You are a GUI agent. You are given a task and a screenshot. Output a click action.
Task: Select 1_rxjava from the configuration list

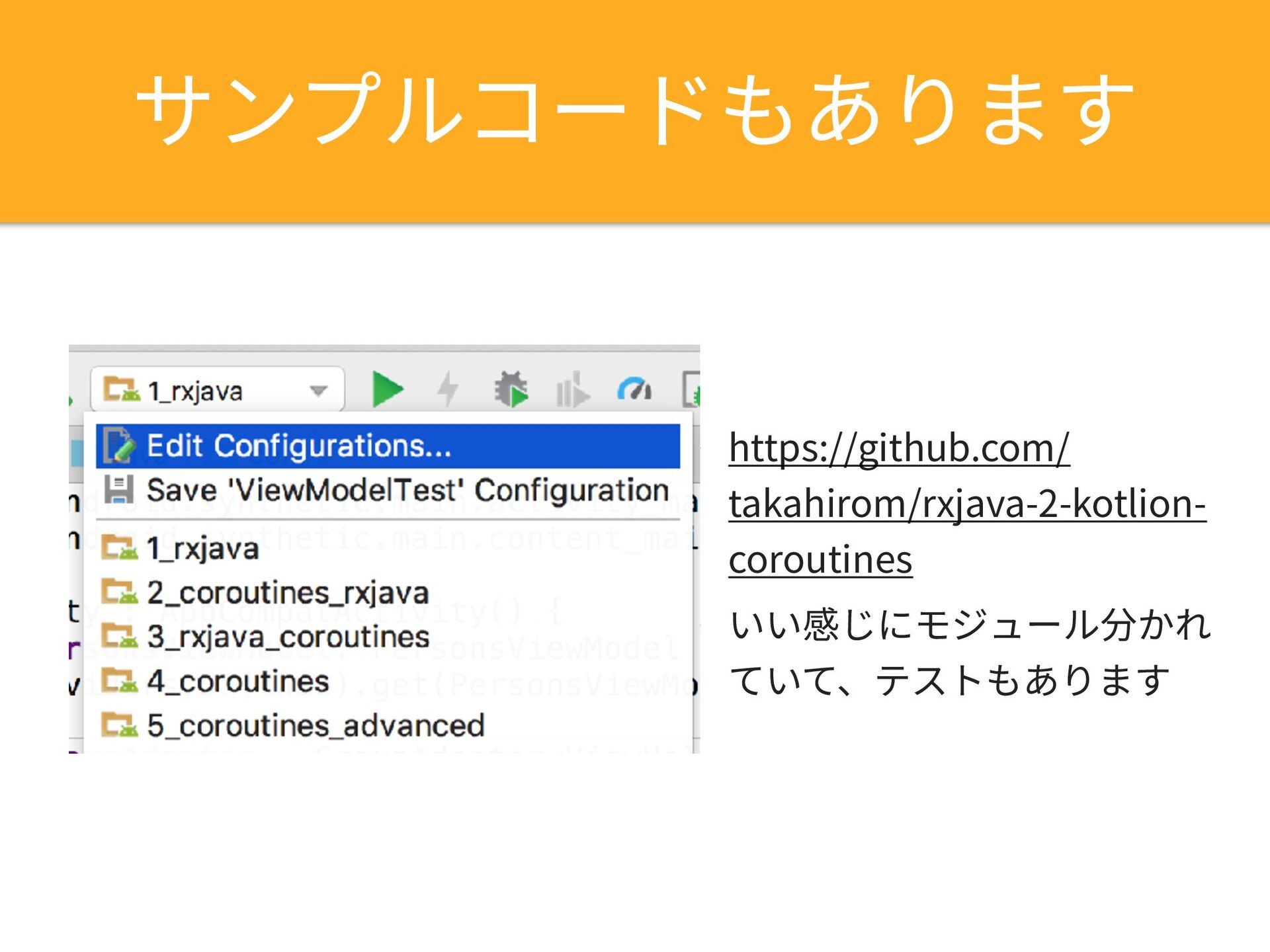pyautogui.click(x=202, y=549)
